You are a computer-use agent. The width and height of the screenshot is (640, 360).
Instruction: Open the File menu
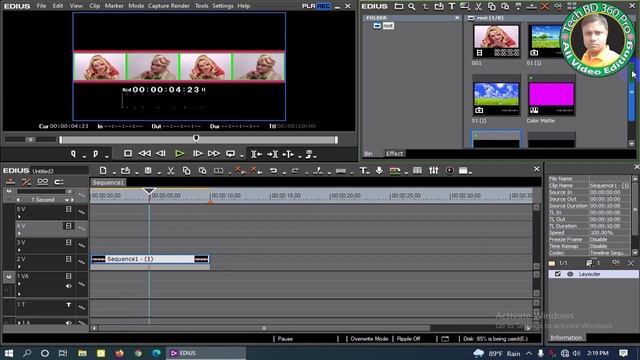tap(41, 6)
